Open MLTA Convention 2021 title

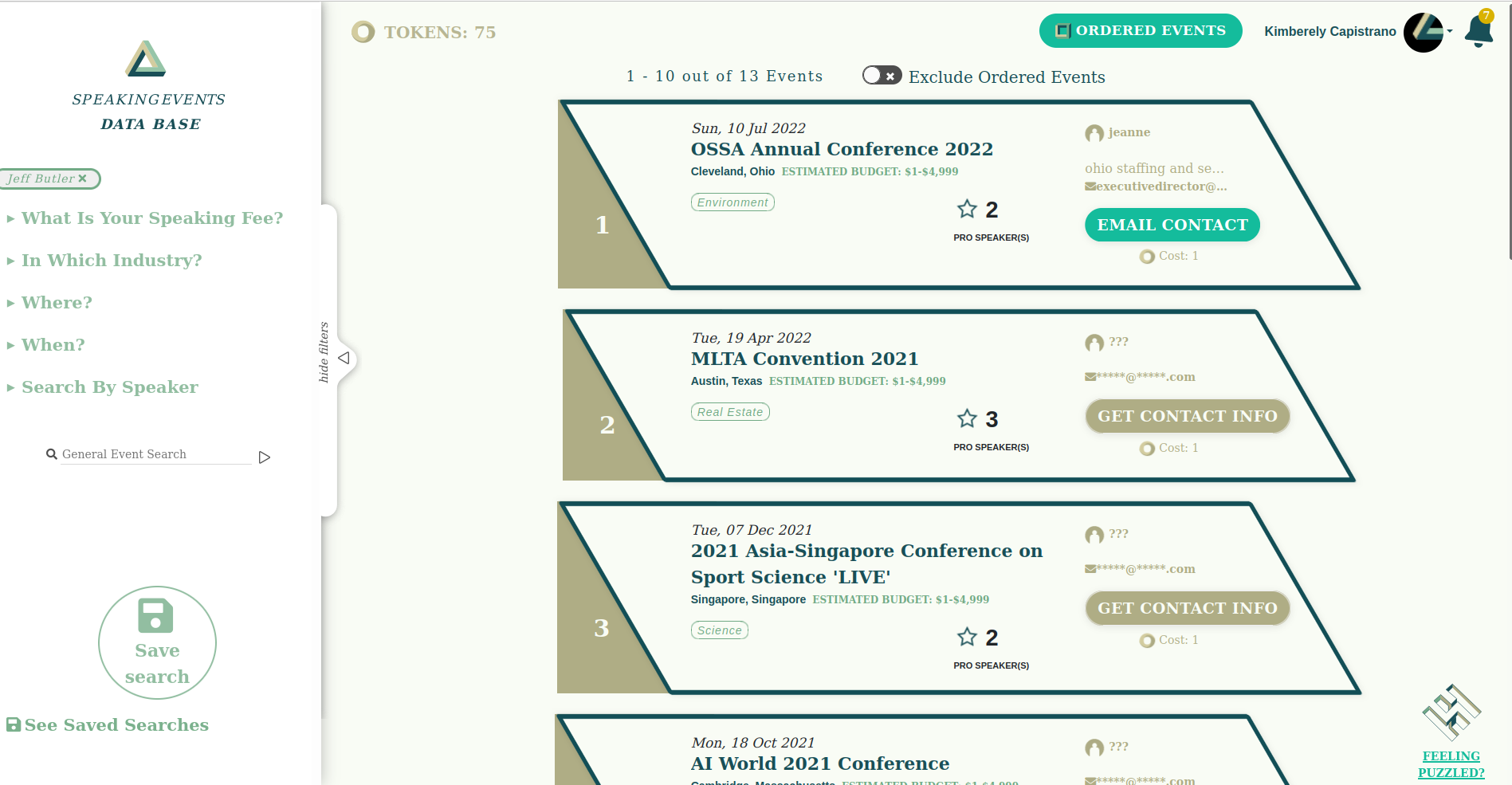[804, 359]
